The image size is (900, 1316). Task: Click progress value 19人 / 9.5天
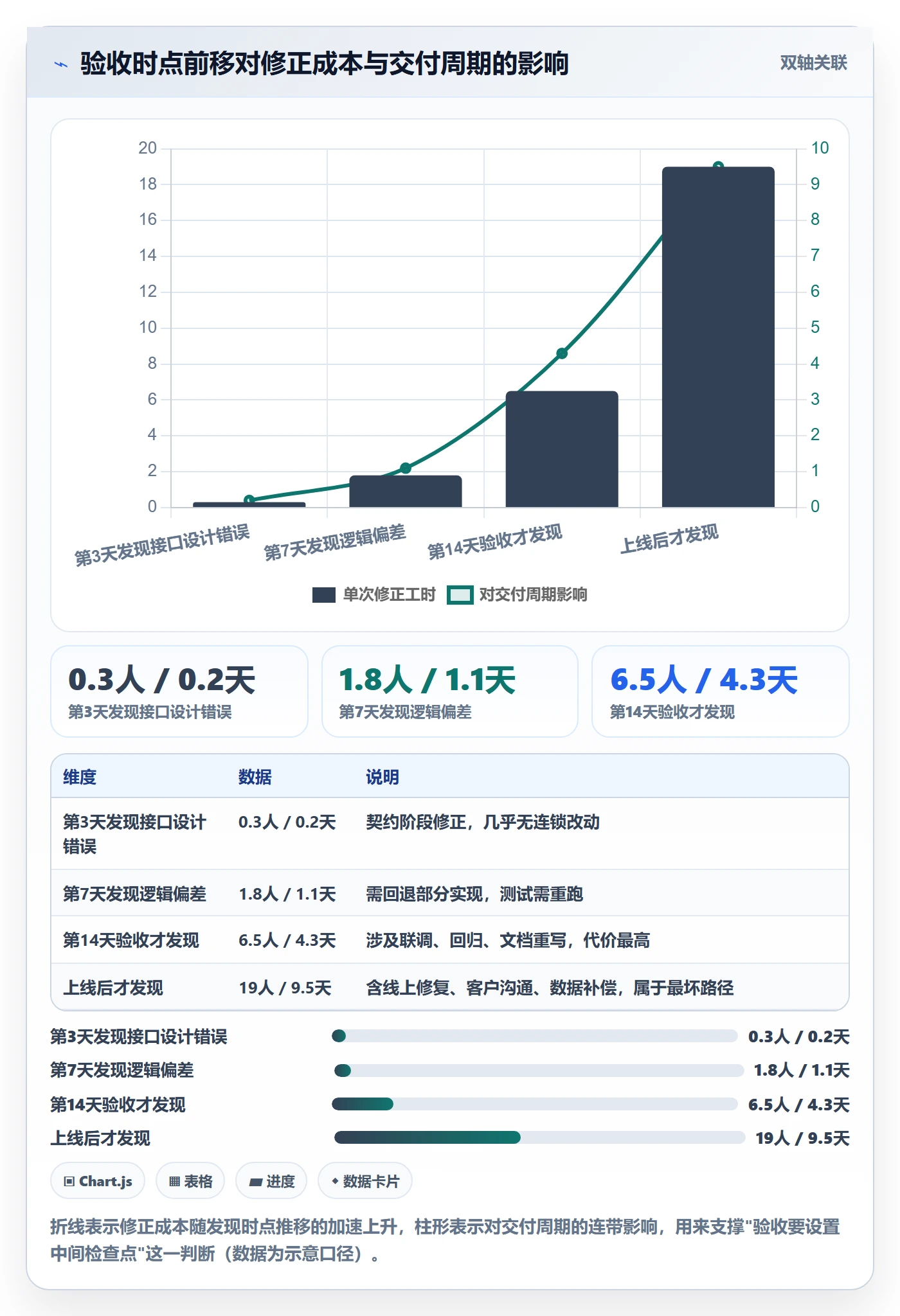click(x=802, y=1138)
